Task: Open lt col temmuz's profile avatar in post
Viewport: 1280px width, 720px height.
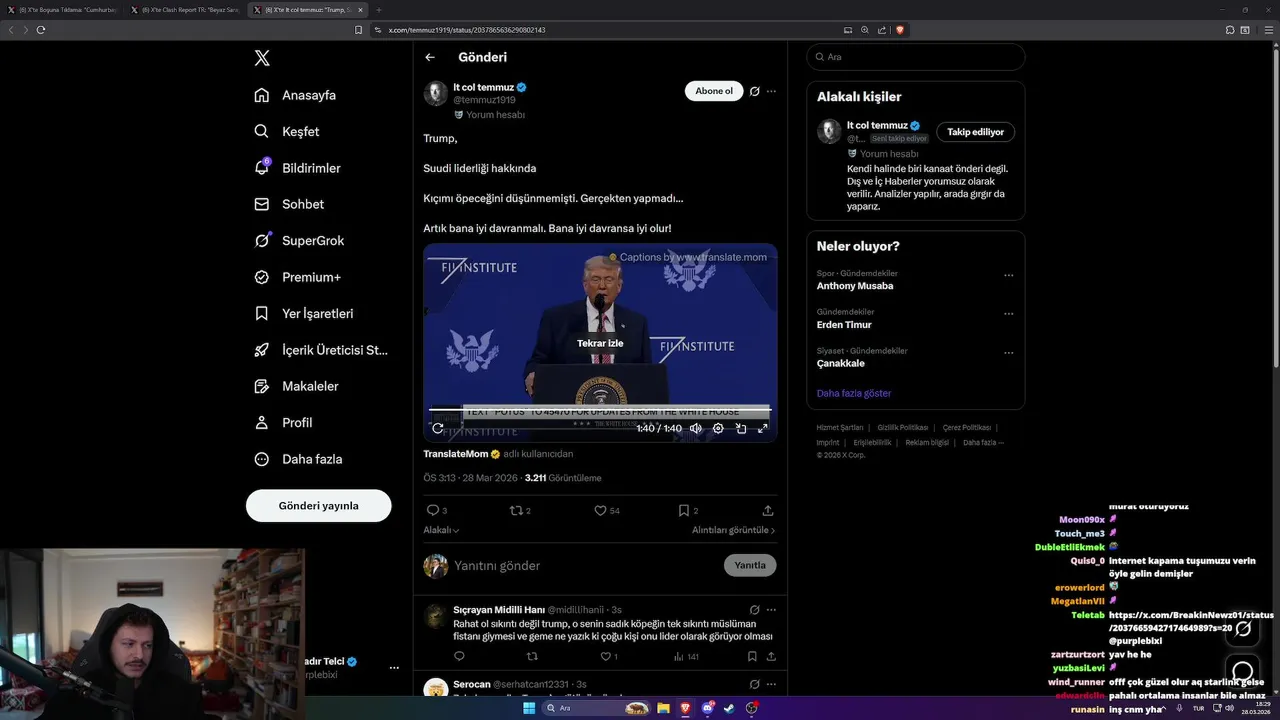Action: coord(435,93)
